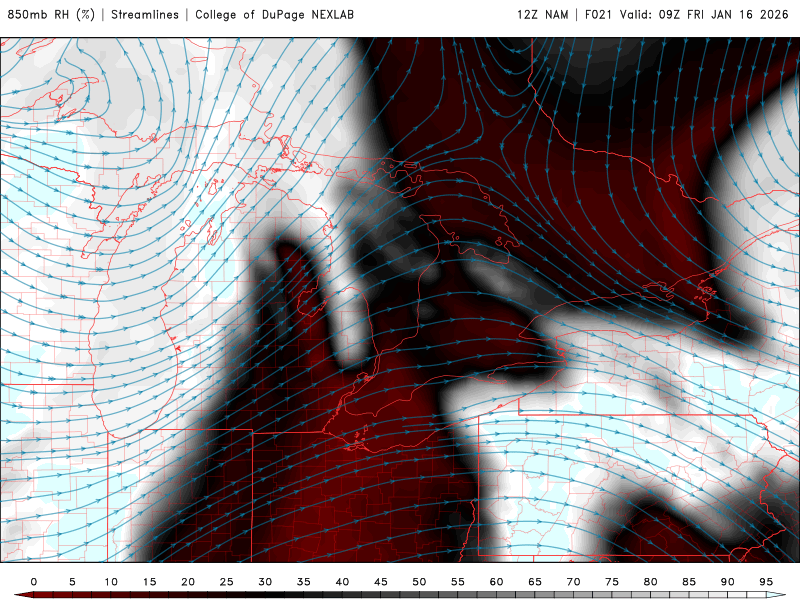Click the colorbar label "10"
800x600 pixels.
click(x=111, y=582)
